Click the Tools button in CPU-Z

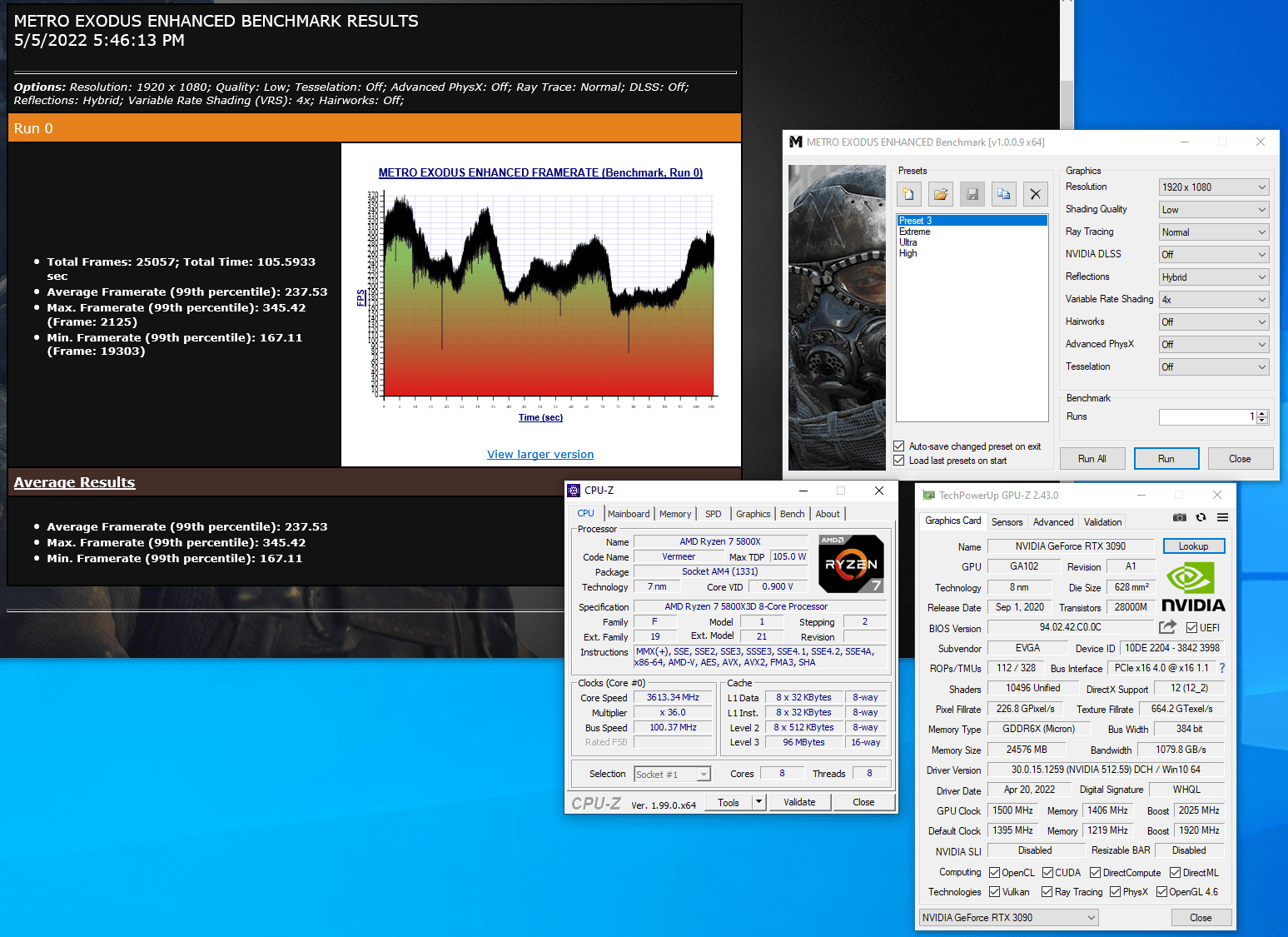coord(729,802)
